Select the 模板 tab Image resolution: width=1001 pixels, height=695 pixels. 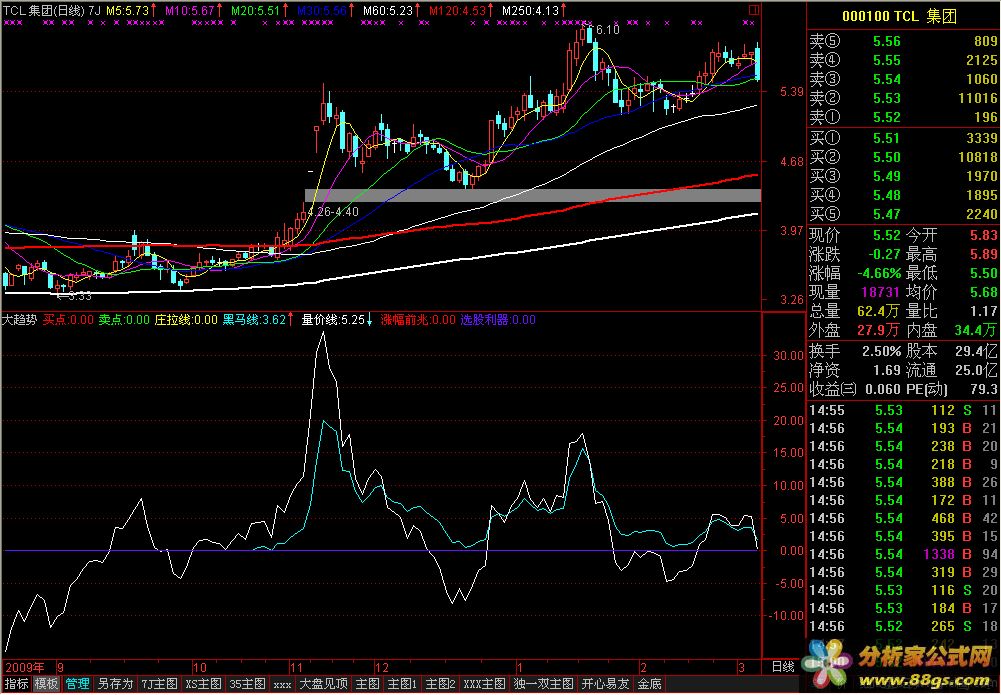pyautogui.click(x=47, y=684)
